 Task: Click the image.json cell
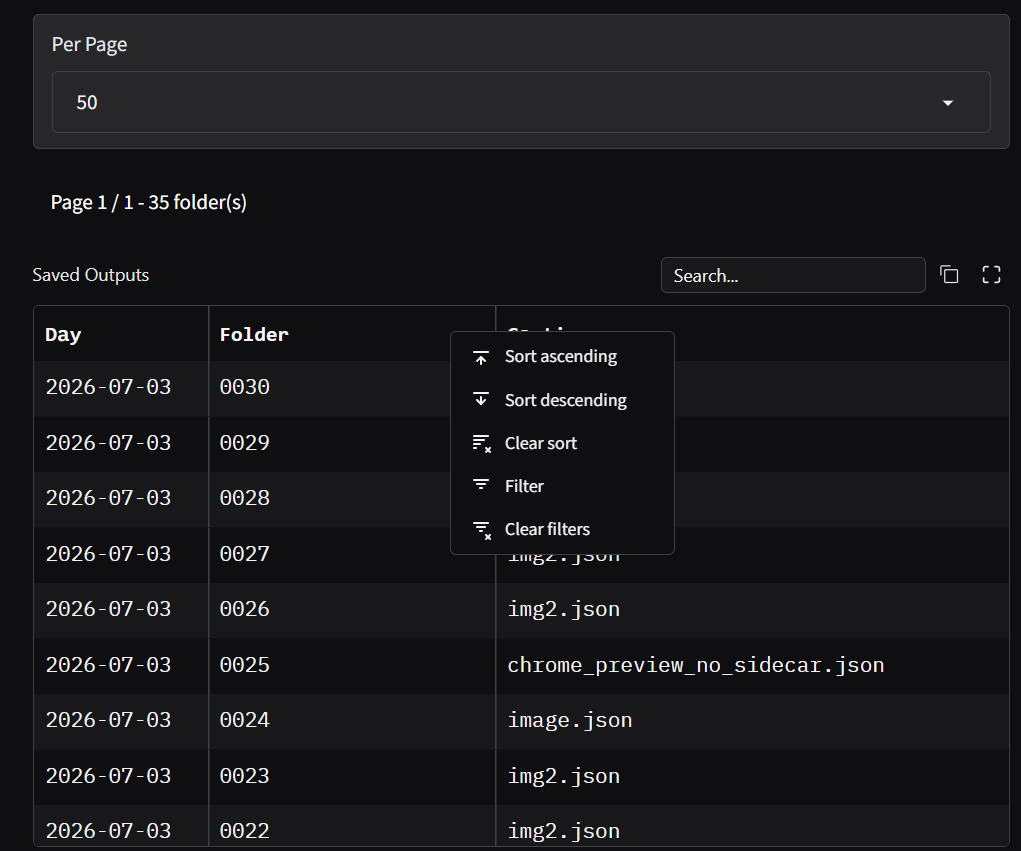coord(752,721)
